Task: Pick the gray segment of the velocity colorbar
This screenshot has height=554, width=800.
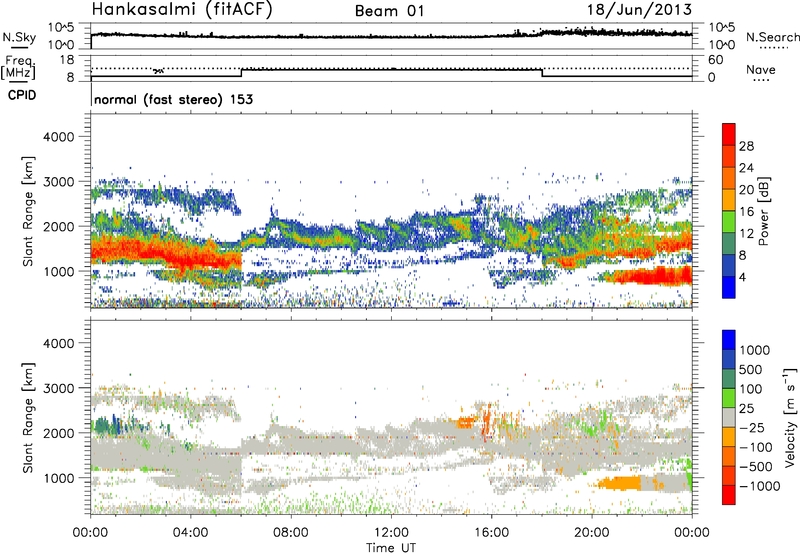Action: [729, 417]
